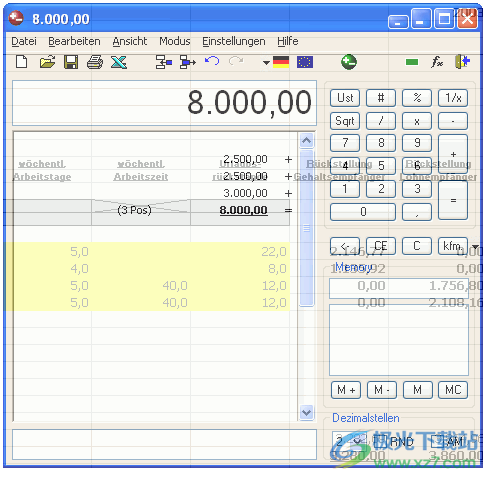Open the dropdown arrow beside German flag

pyautogui.click(x=266, y=62)
